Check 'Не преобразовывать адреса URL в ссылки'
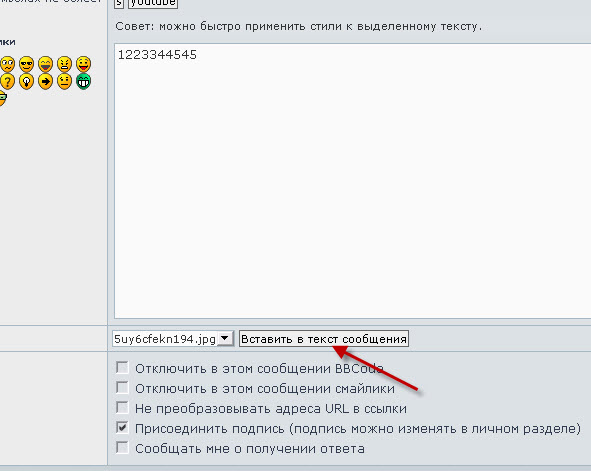 (122, 408)
